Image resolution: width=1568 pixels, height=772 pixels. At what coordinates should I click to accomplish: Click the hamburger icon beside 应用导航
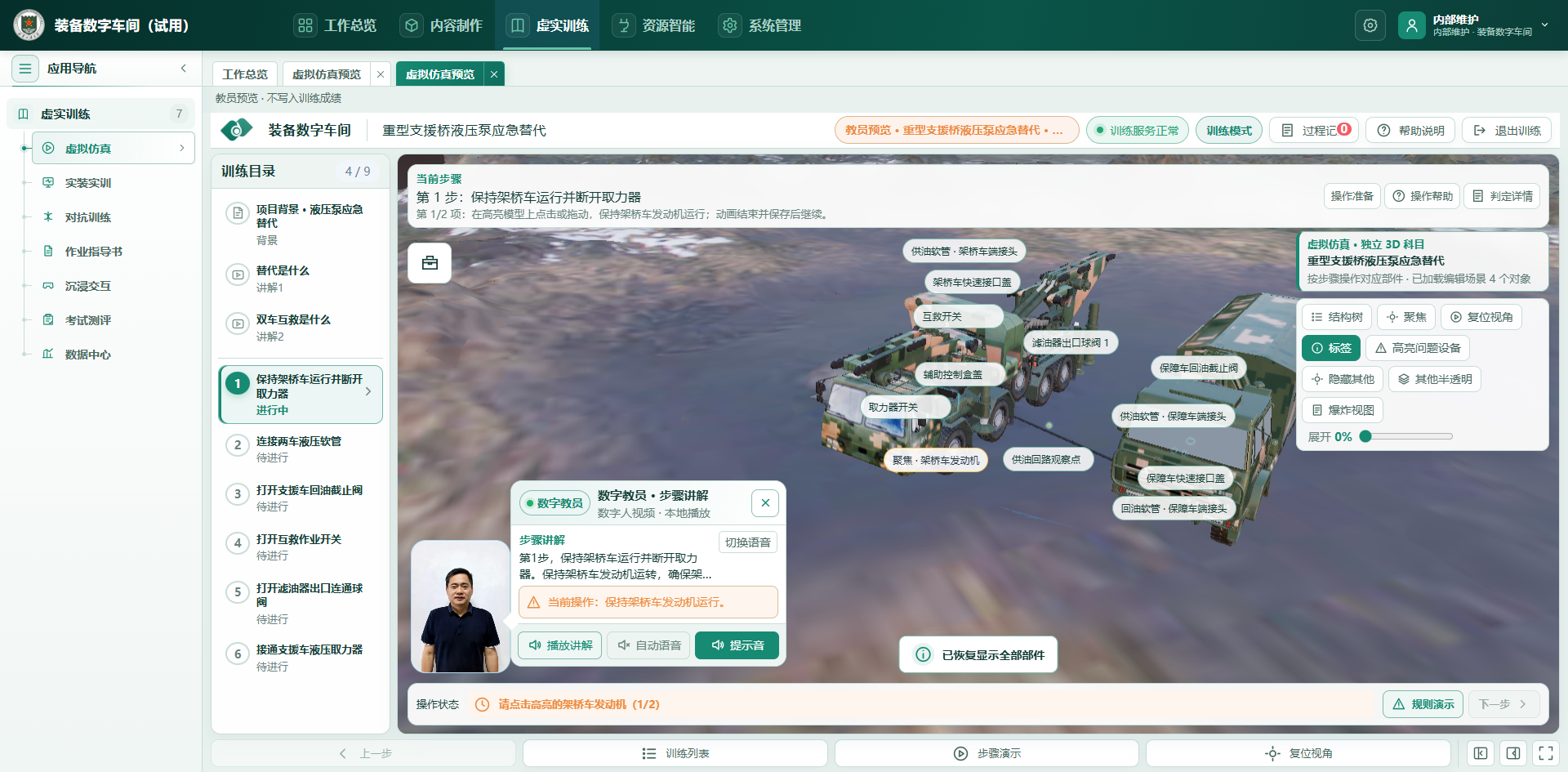coord(25,69)
